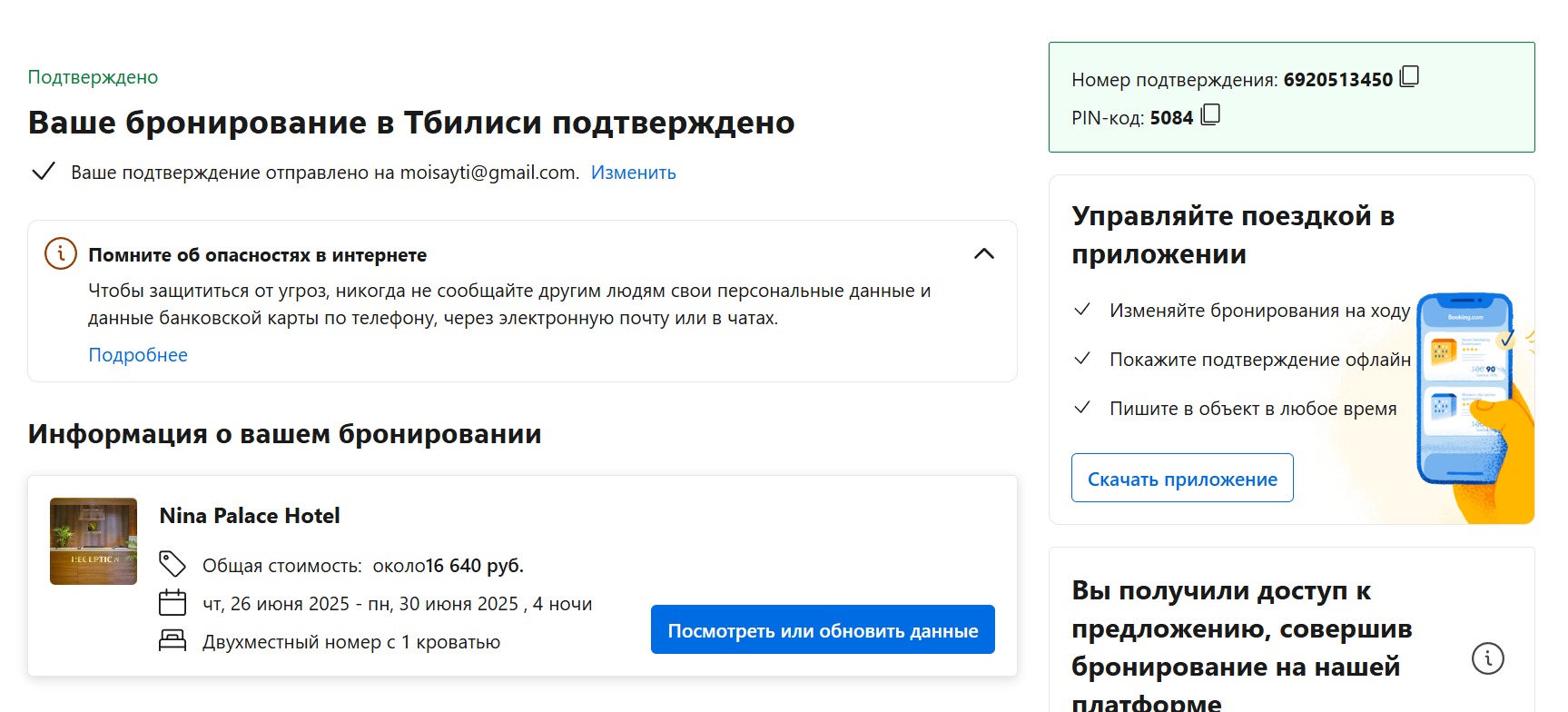Viewport: 1568px width, 712px height.
Task: Click 'Скачать приложение' button
Action: 1182,479
